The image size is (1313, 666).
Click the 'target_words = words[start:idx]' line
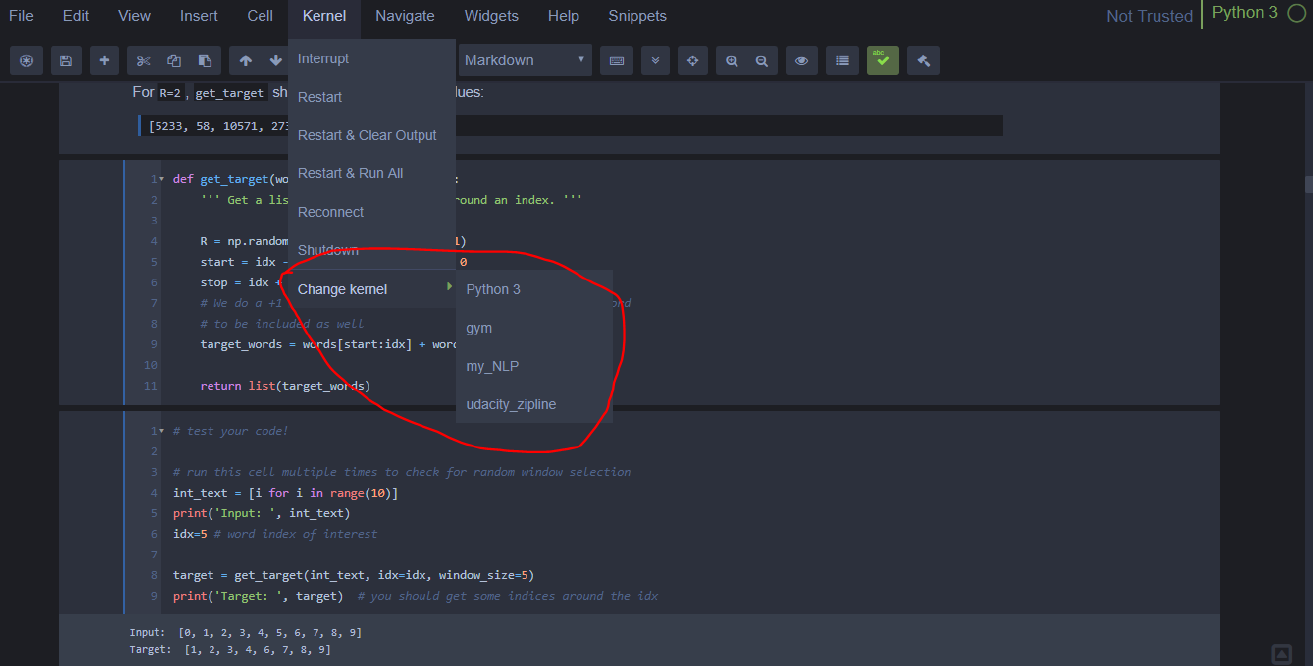click(329, 344)
